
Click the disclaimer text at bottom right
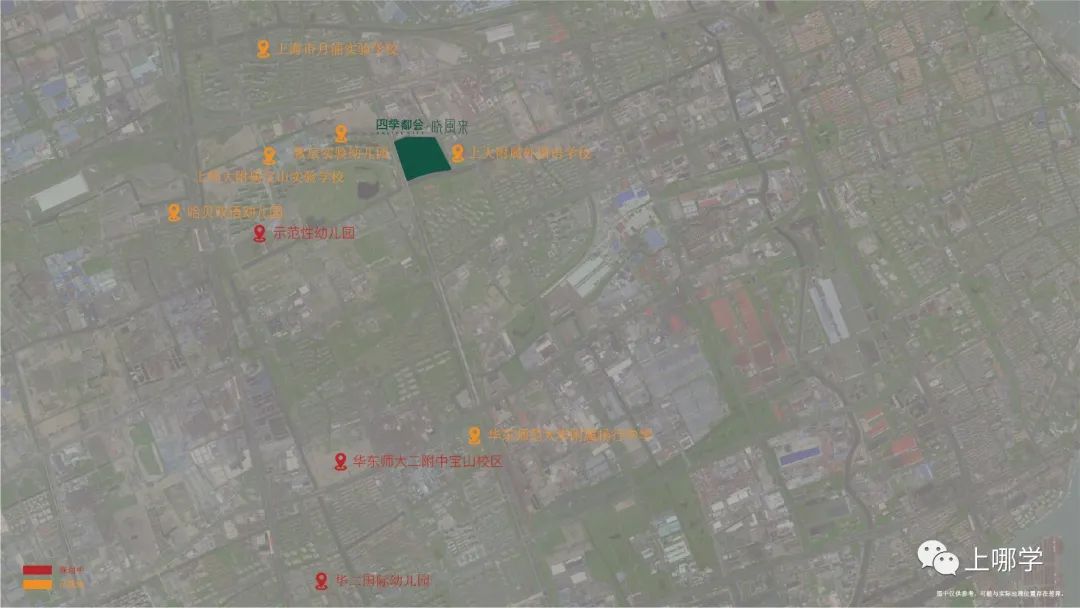tap(999, 593)
